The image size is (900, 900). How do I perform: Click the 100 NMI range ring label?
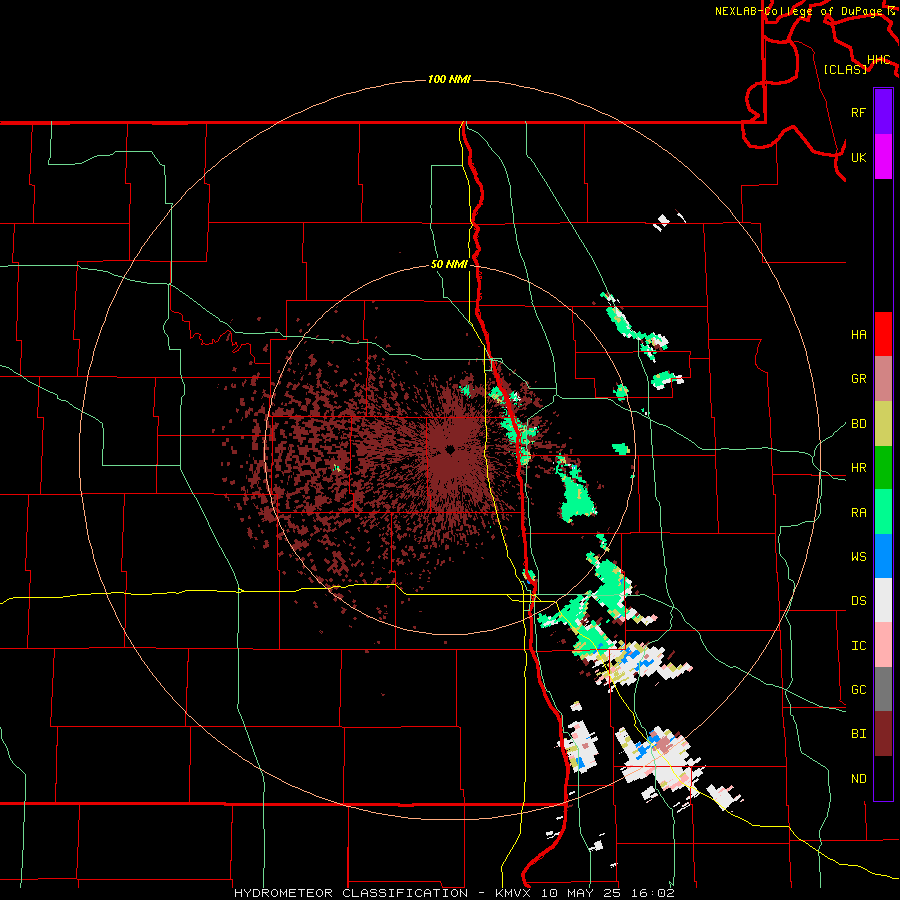(449, 79)
